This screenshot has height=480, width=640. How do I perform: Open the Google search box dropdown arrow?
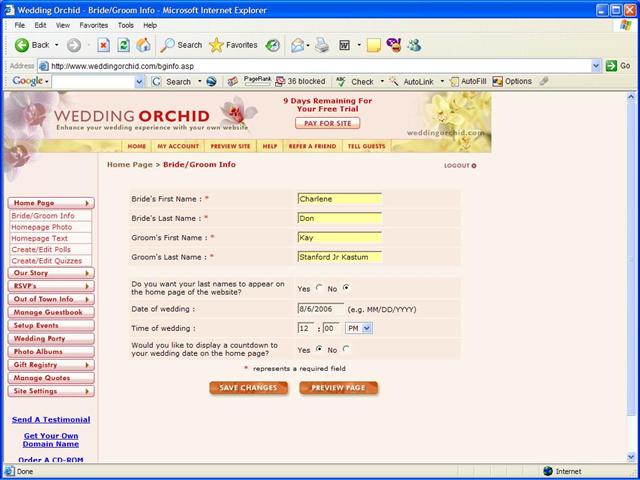(139, 82)
